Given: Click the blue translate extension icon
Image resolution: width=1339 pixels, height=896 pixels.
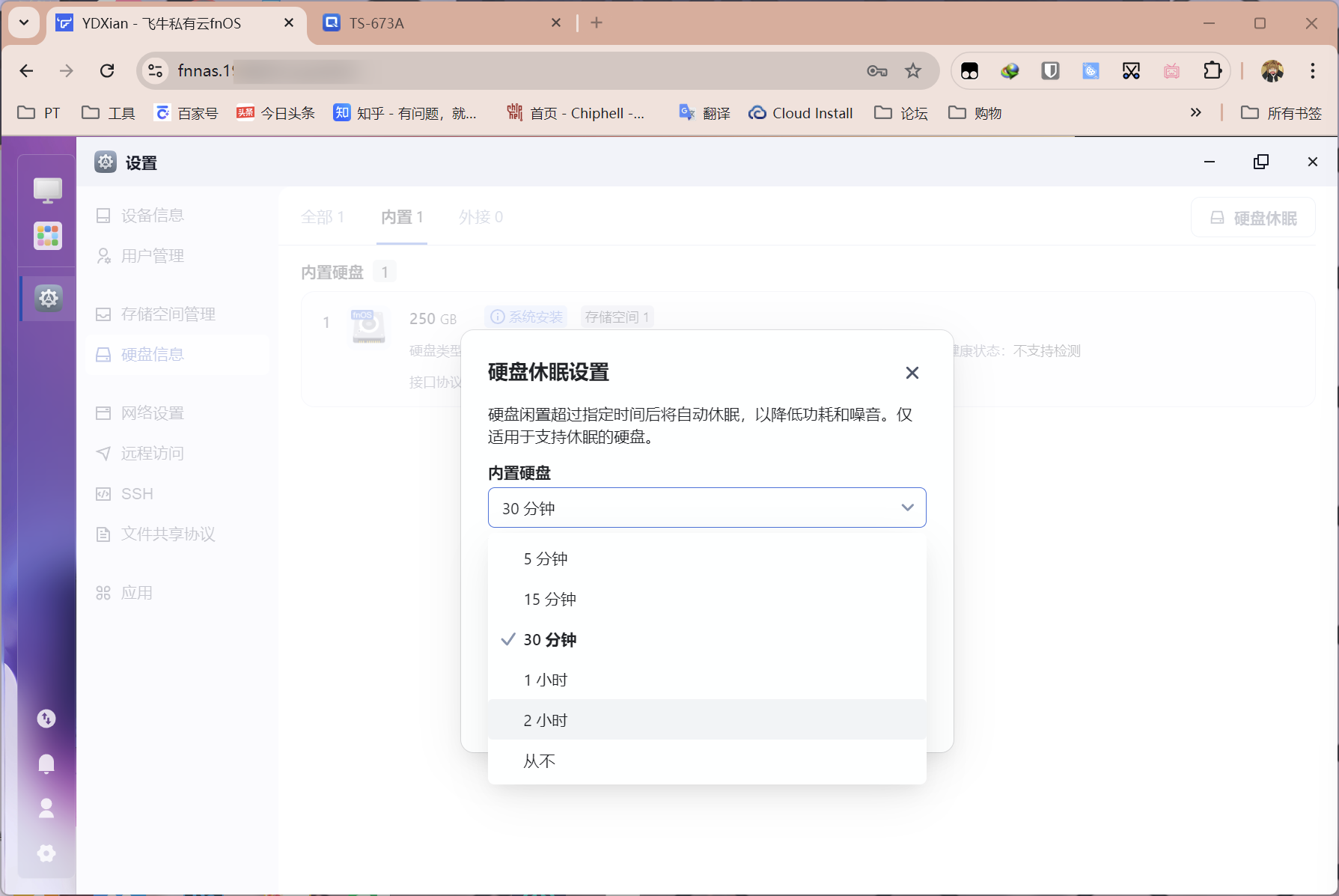Looking at the screenshot, I should coord(1091,71).
